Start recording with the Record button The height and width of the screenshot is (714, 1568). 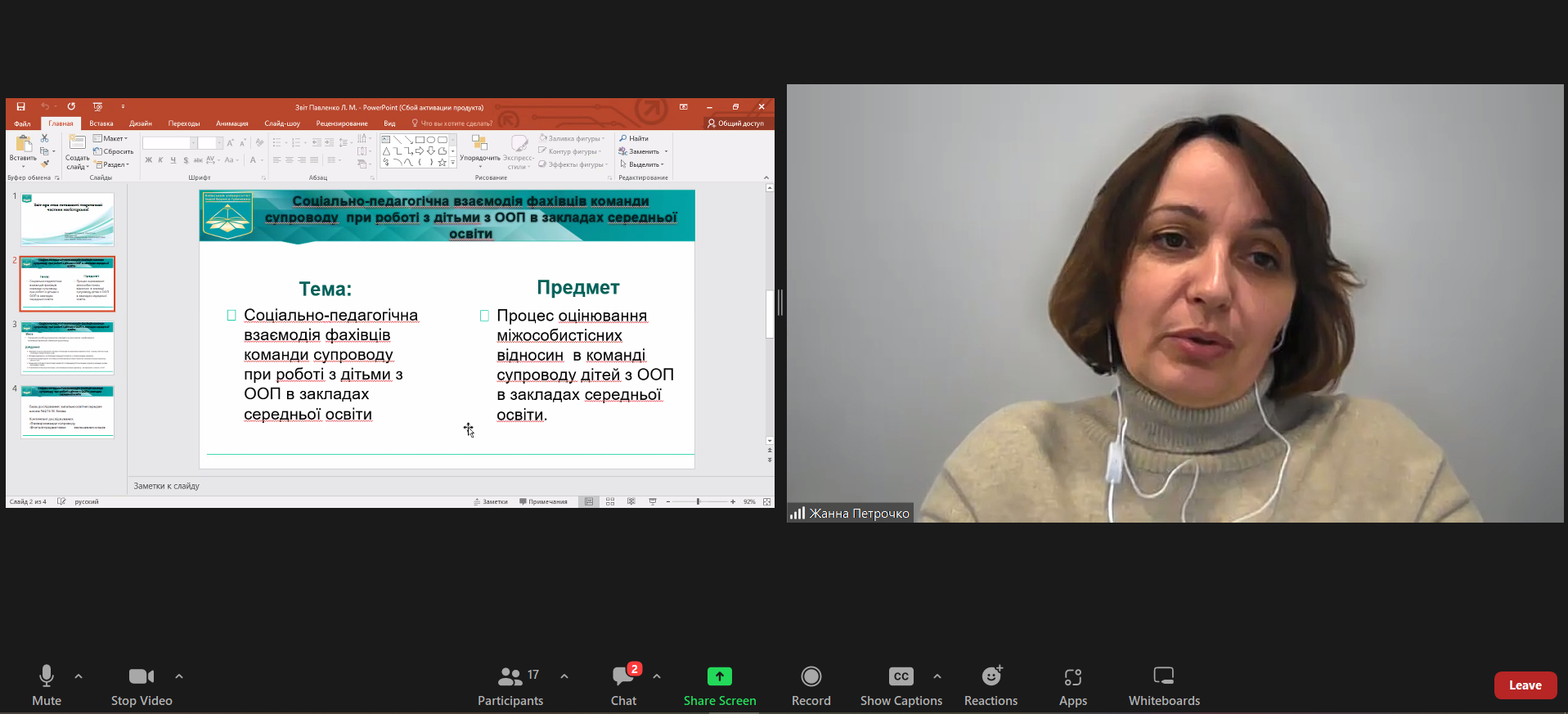(x=811, y=685)
